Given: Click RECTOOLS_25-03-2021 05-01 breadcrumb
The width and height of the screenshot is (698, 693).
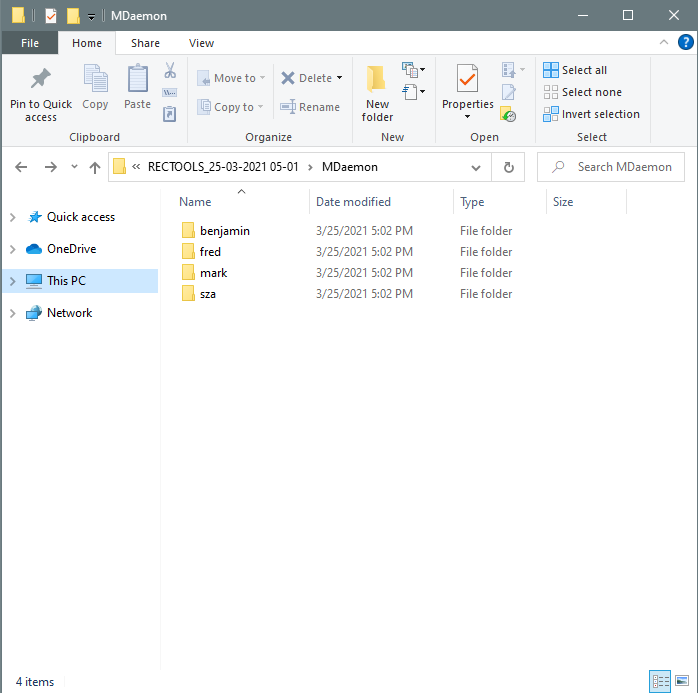Looking at the screenshot, I should point(223,167).
